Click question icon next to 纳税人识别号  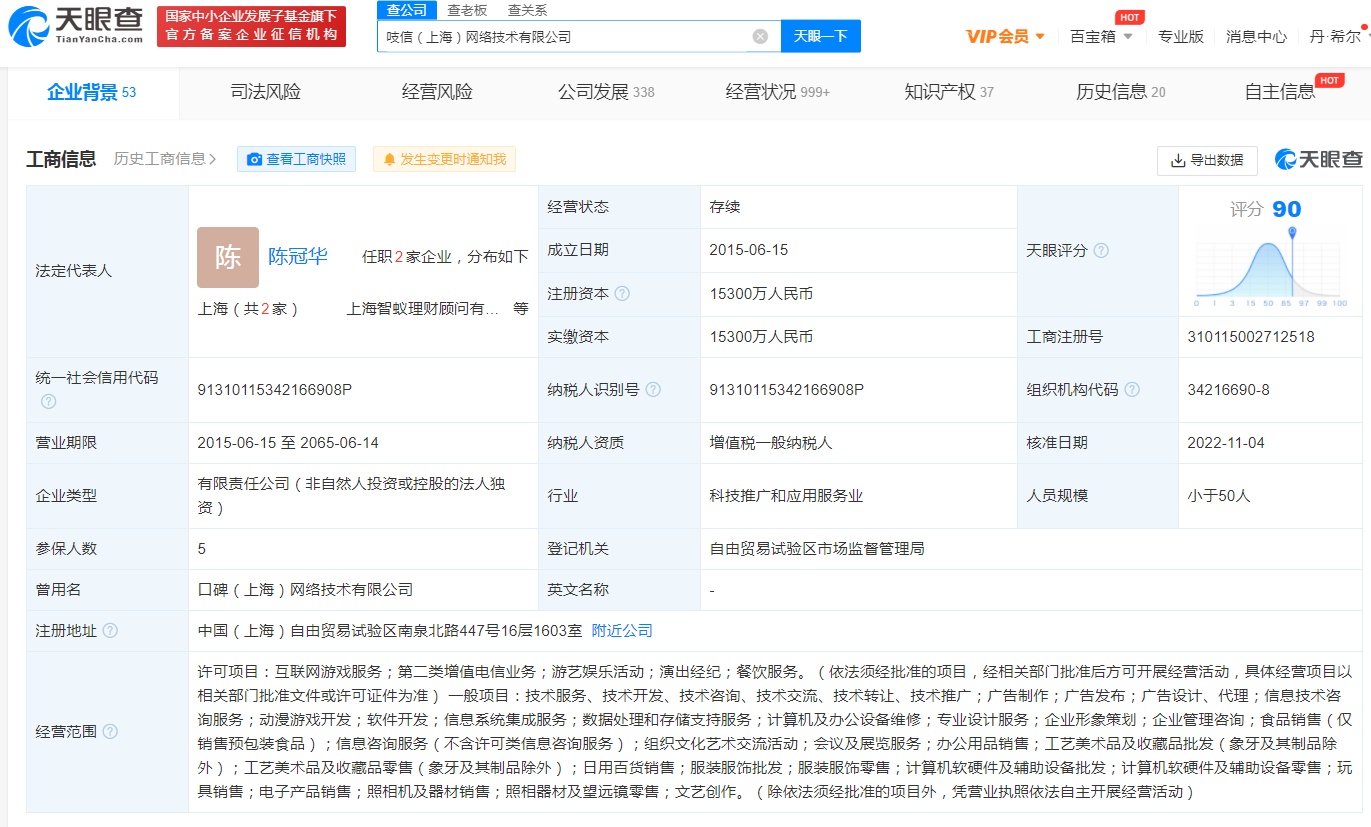click(653, 390)
